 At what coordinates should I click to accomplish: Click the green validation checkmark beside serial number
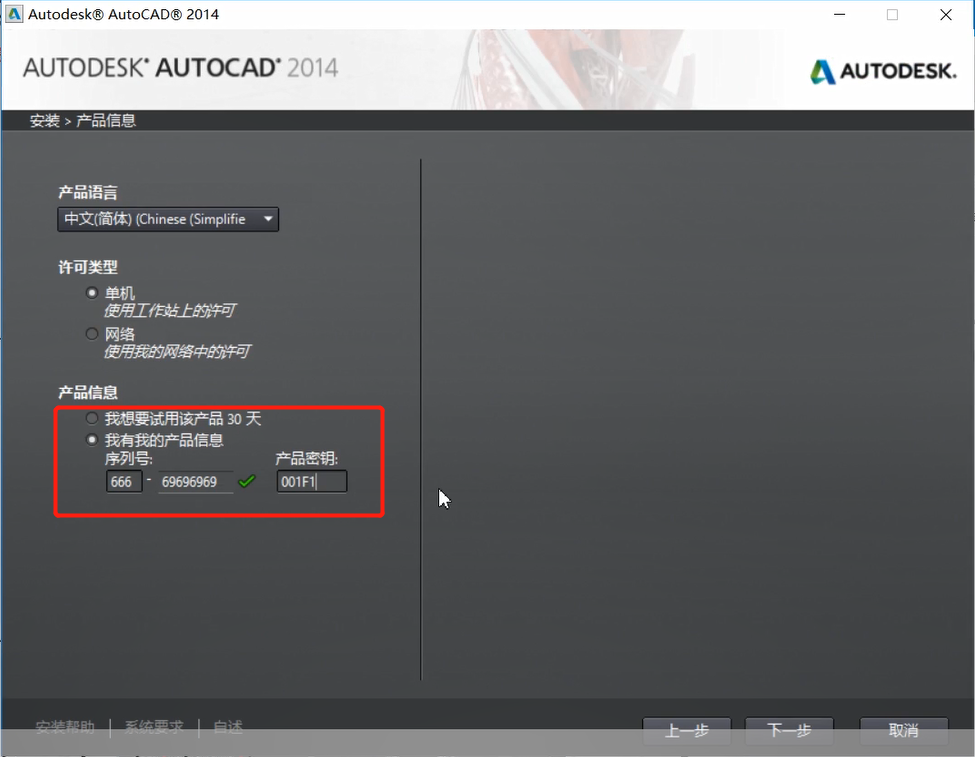click(x=247, y=481)
